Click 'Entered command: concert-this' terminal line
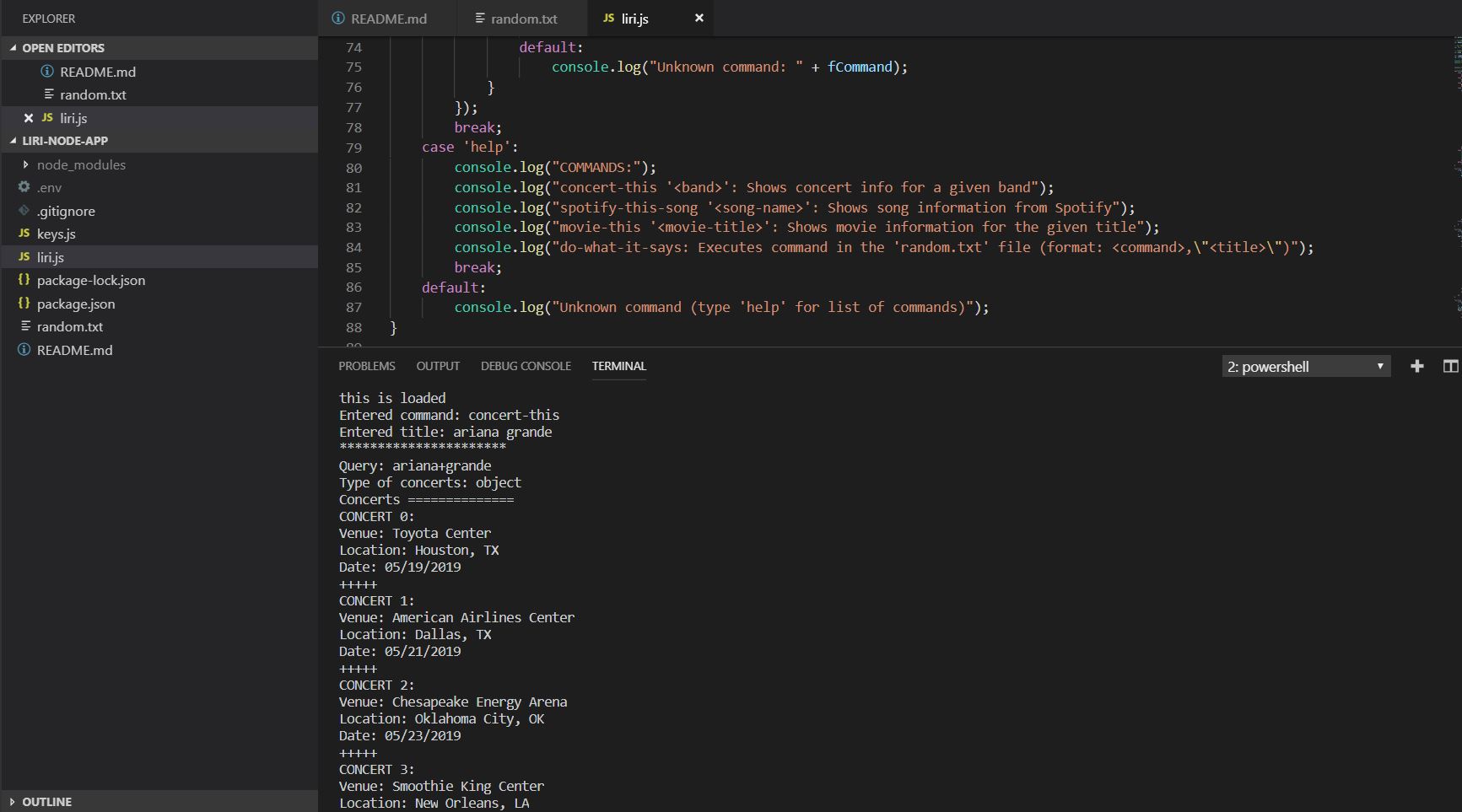The image size is (1462, 812). (450, 415)
